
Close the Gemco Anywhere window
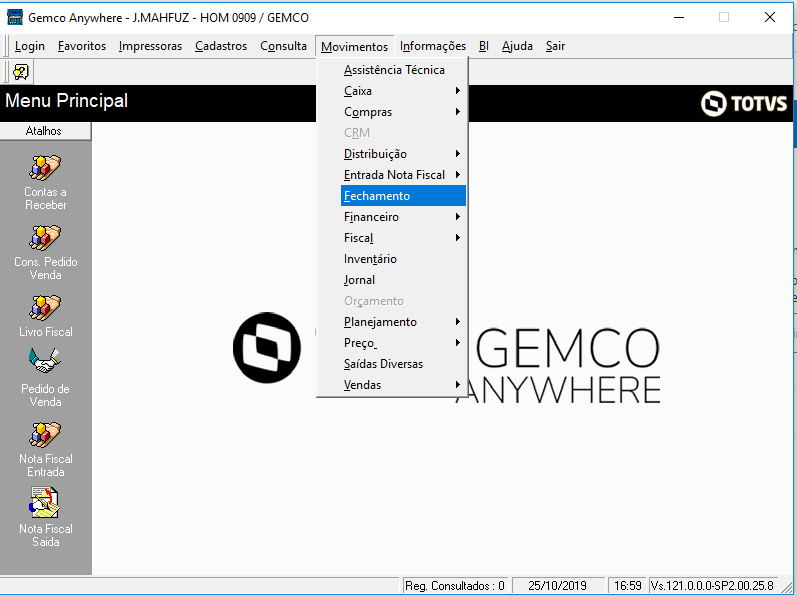(770, 17)
